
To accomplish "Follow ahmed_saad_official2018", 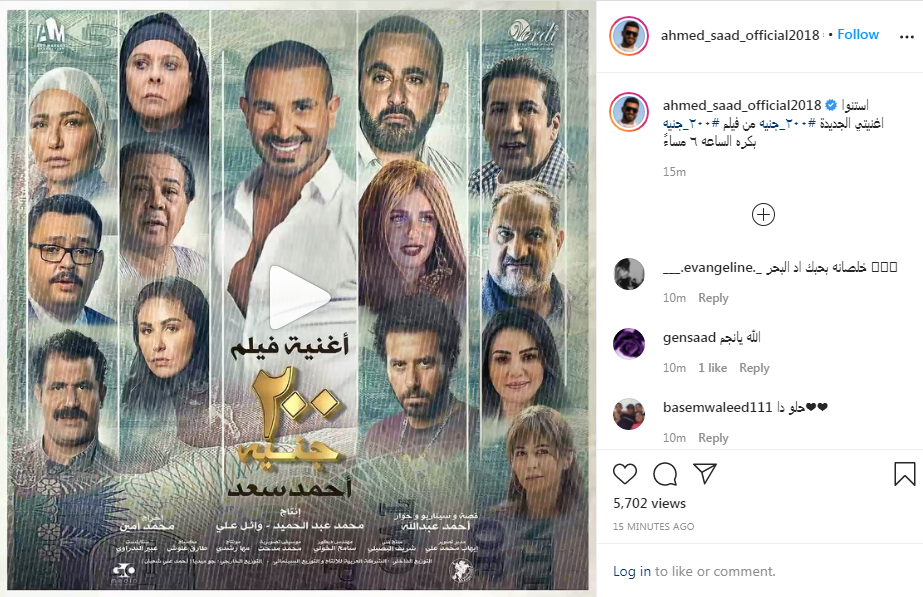I will click(858, 35).
